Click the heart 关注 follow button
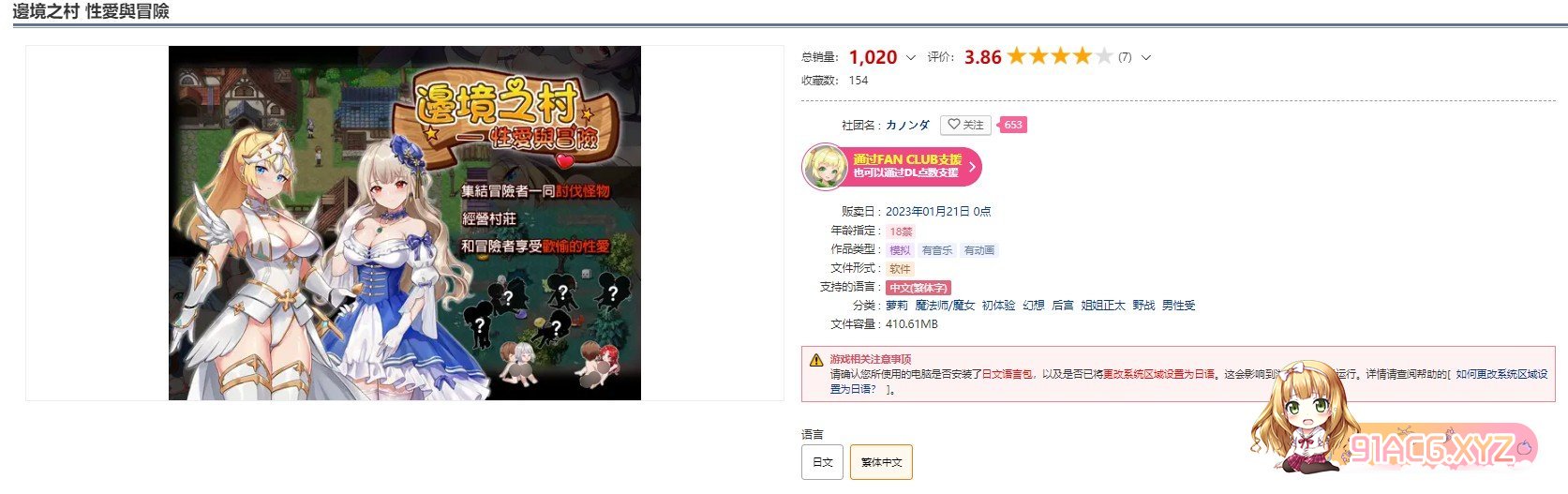1568x494 pixels. 965,125
